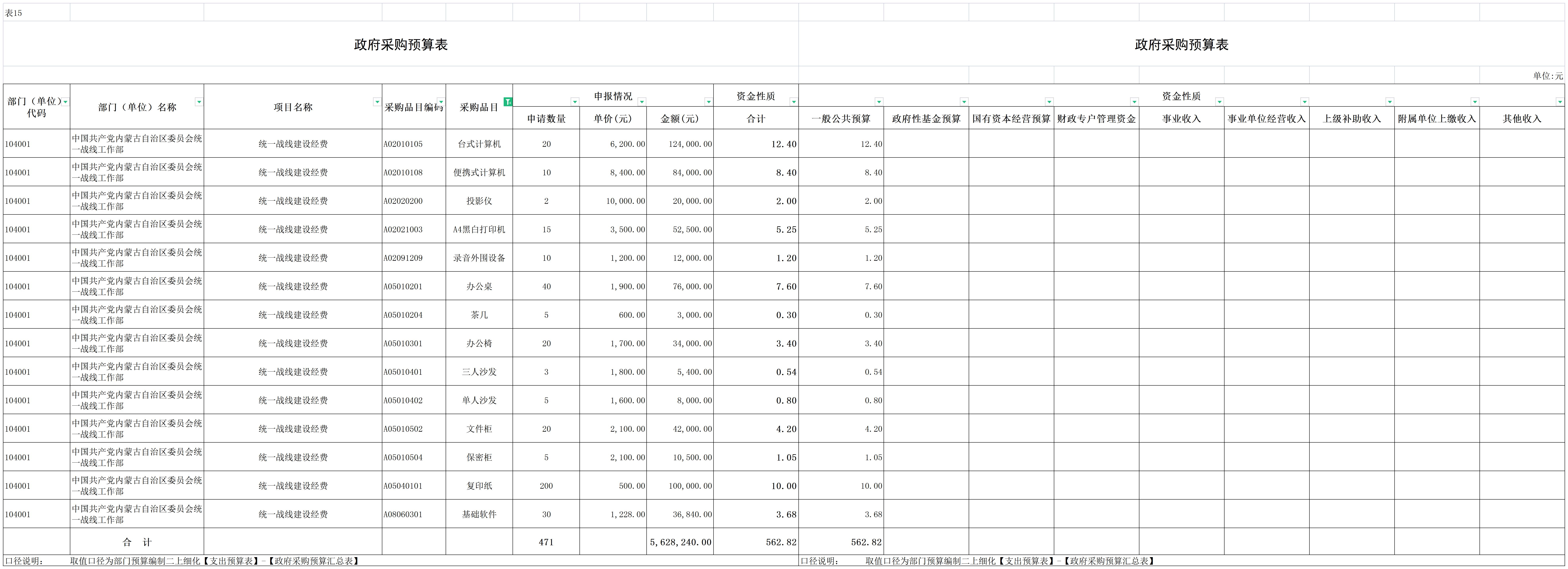
Task: Select the 合 计 total row label
Action: point(137,542)
